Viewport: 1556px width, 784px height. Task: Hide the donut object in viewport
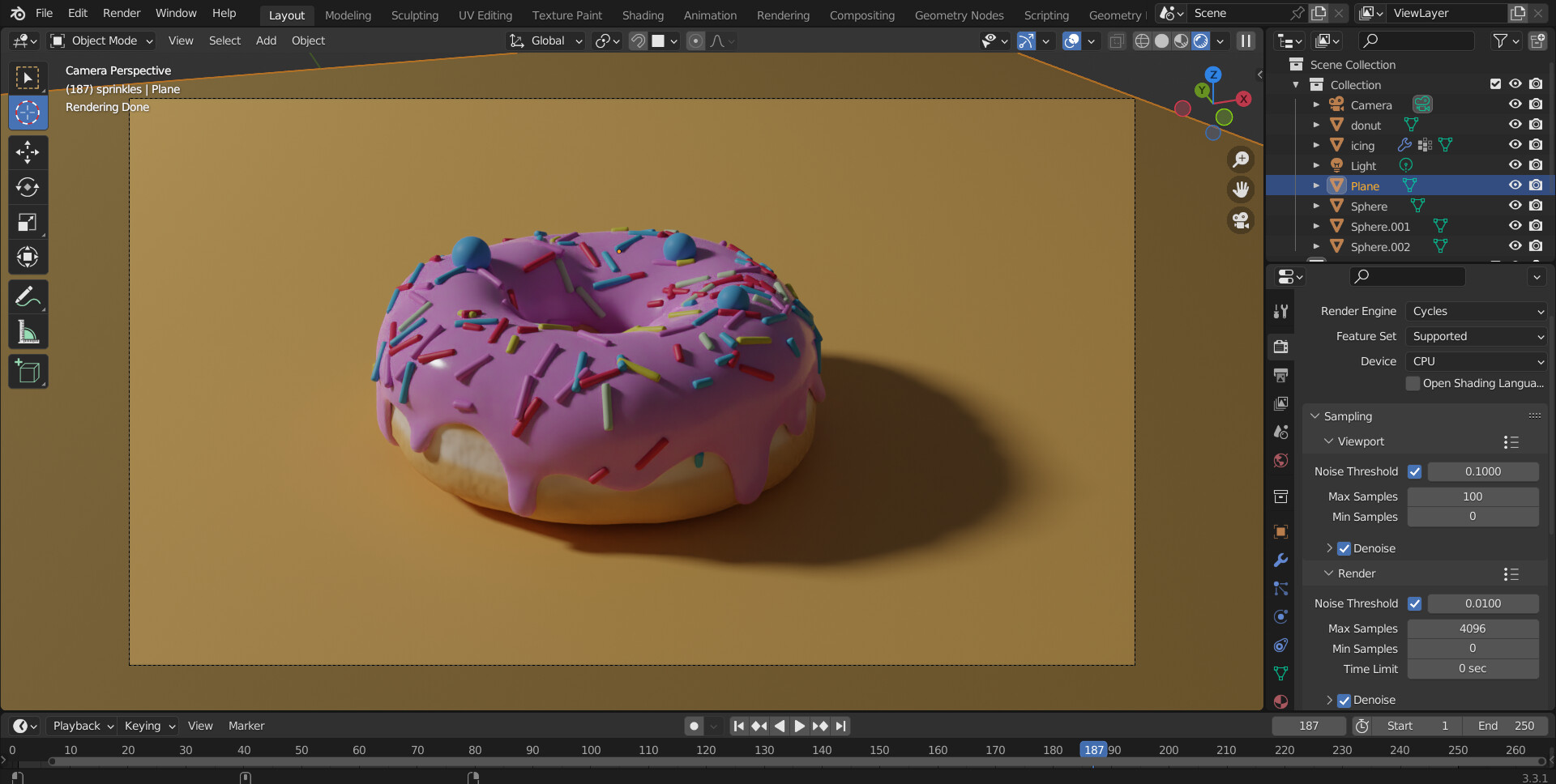[1515, 125]
